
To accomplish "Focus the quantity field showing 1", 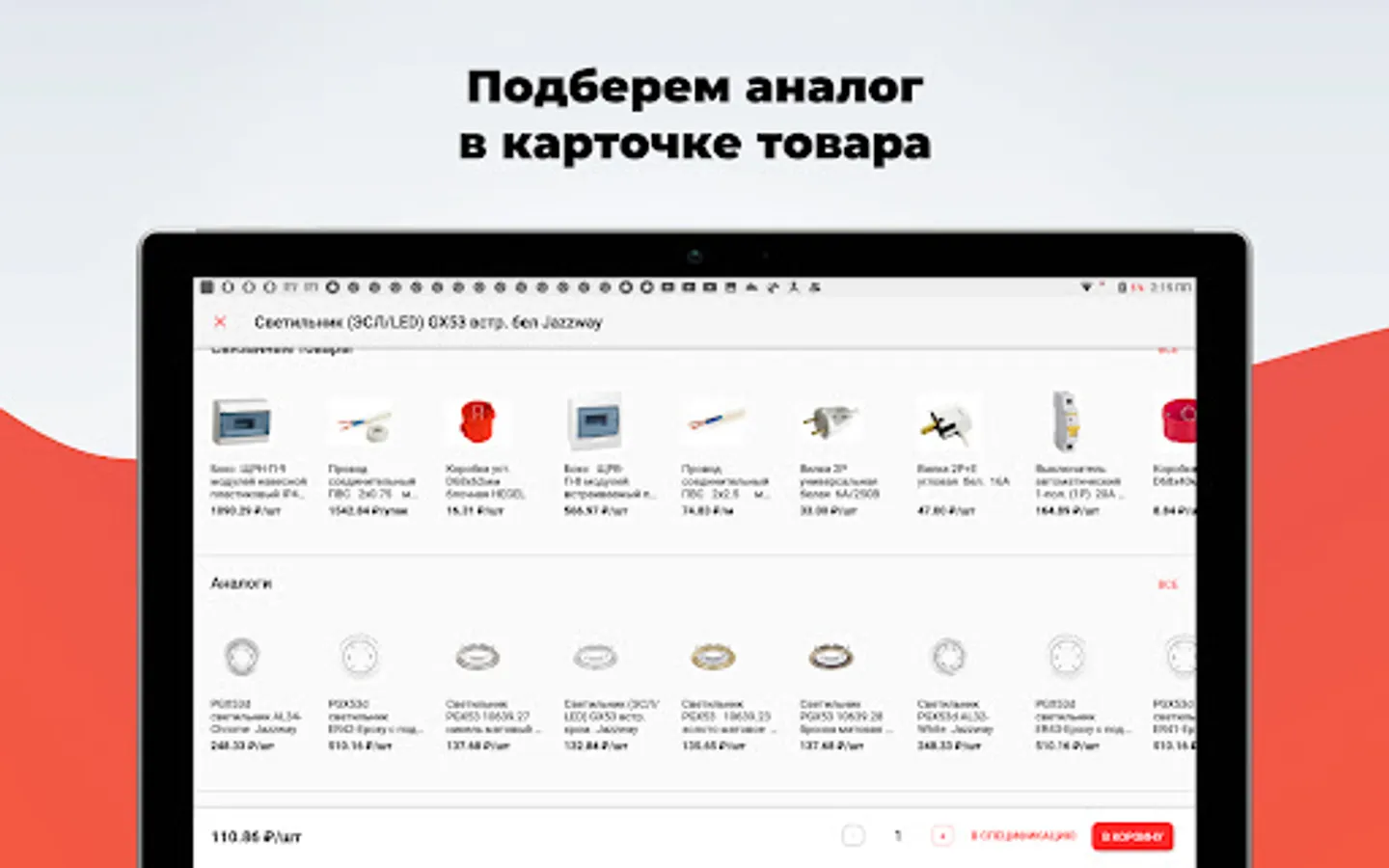I will click(898, 835).
